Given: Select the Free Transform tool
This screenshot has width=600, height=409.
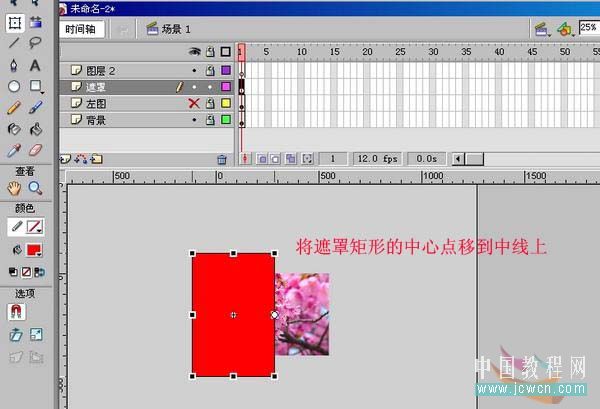Looking at the screenshot, I should pyautogui.click(x=15, y=23).
